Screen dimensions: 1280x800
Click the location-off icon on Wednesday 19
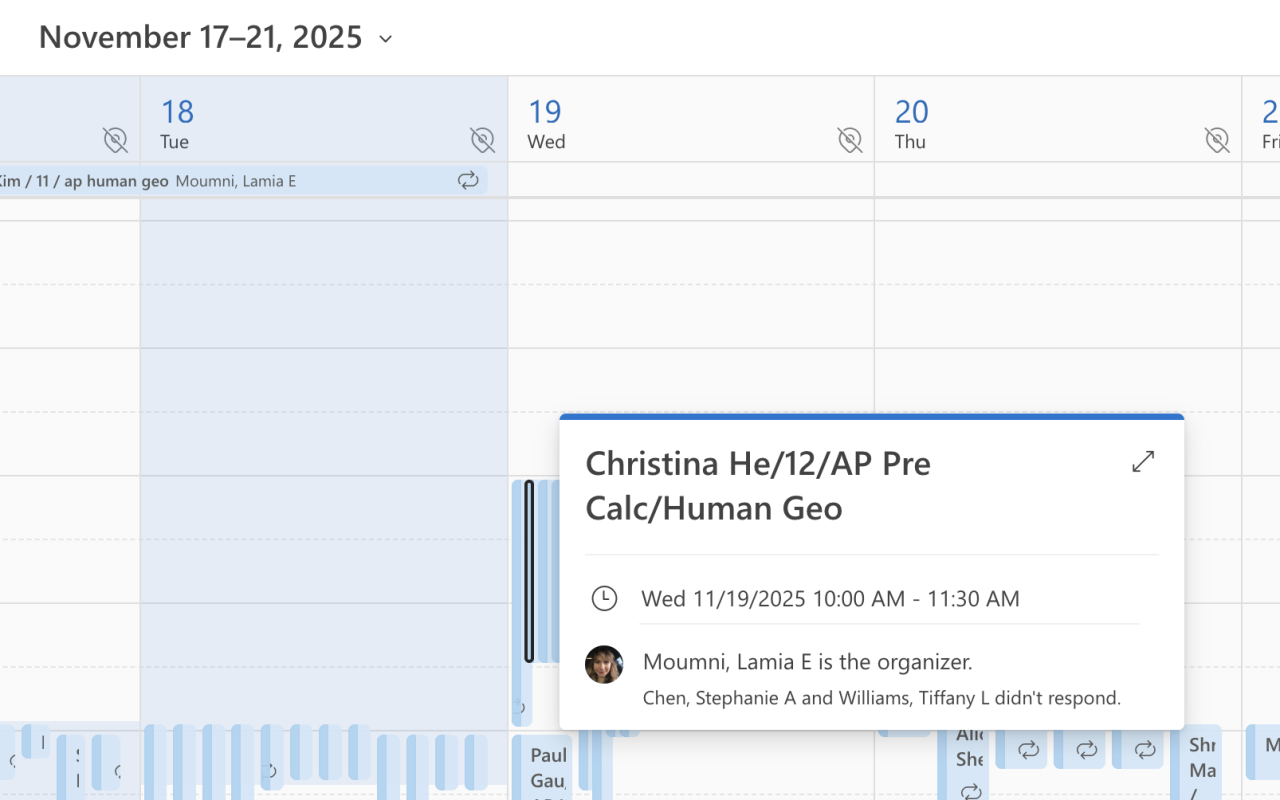[x=849, y=140]
